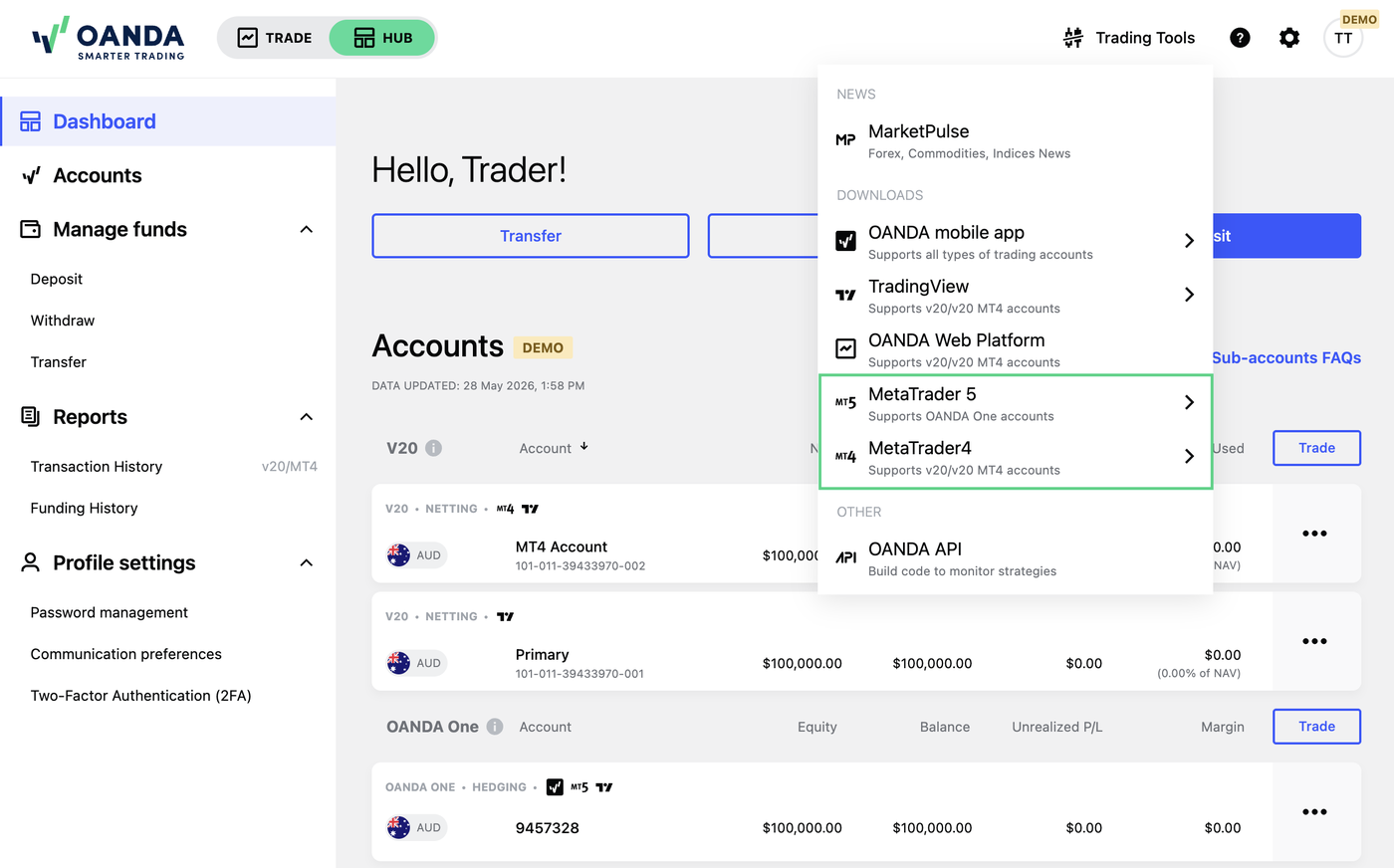Click the OANDA One Trade button
Viewport: 1394px width, 868px height.
[1316, 727]
